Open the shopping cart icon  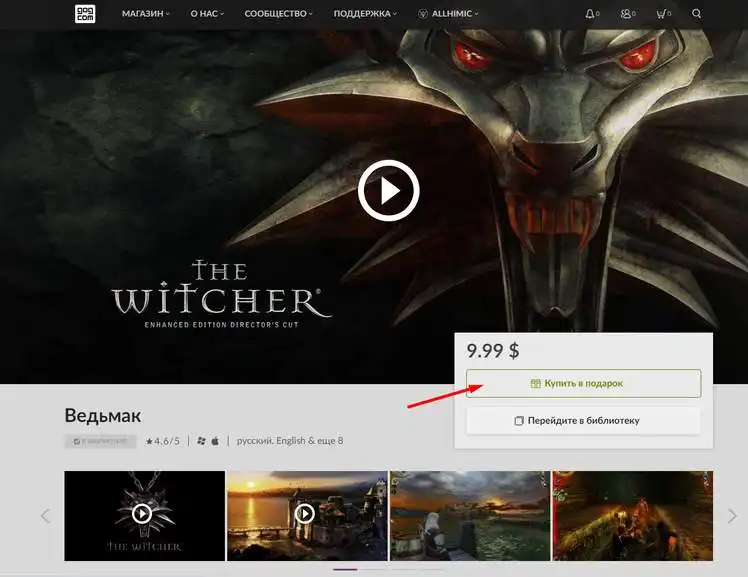pos(663,14)
